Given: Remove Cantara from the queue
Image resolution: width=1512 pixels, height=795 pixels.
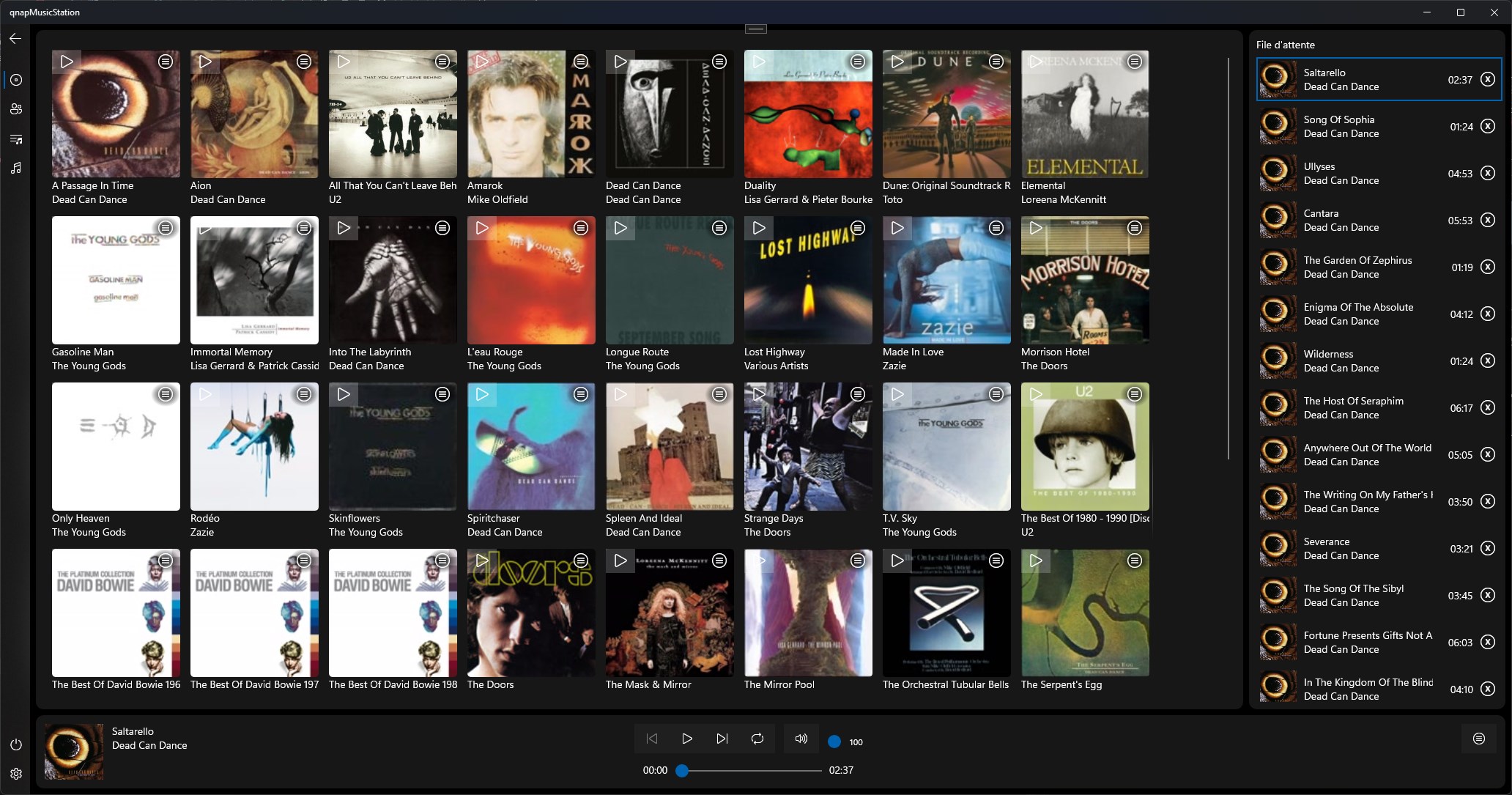Looking at the screenshot, I should 1488,221.
